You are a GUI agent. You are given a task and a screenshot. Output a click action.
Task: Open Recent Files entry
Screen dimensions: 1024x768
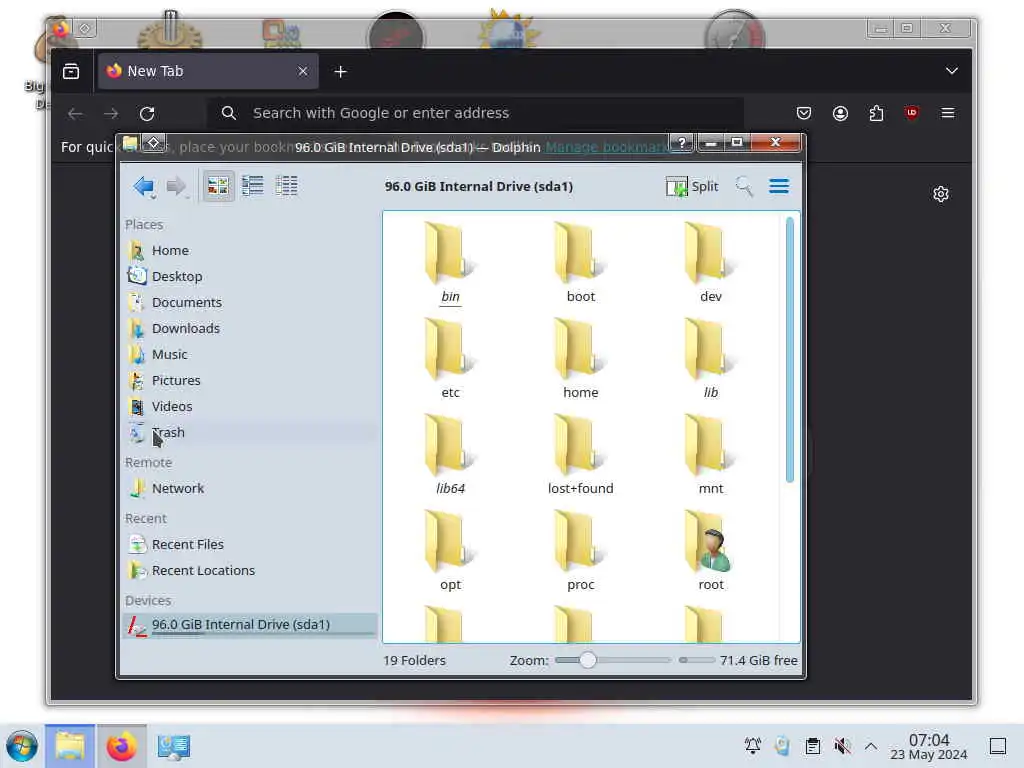[x=248, y=545]
